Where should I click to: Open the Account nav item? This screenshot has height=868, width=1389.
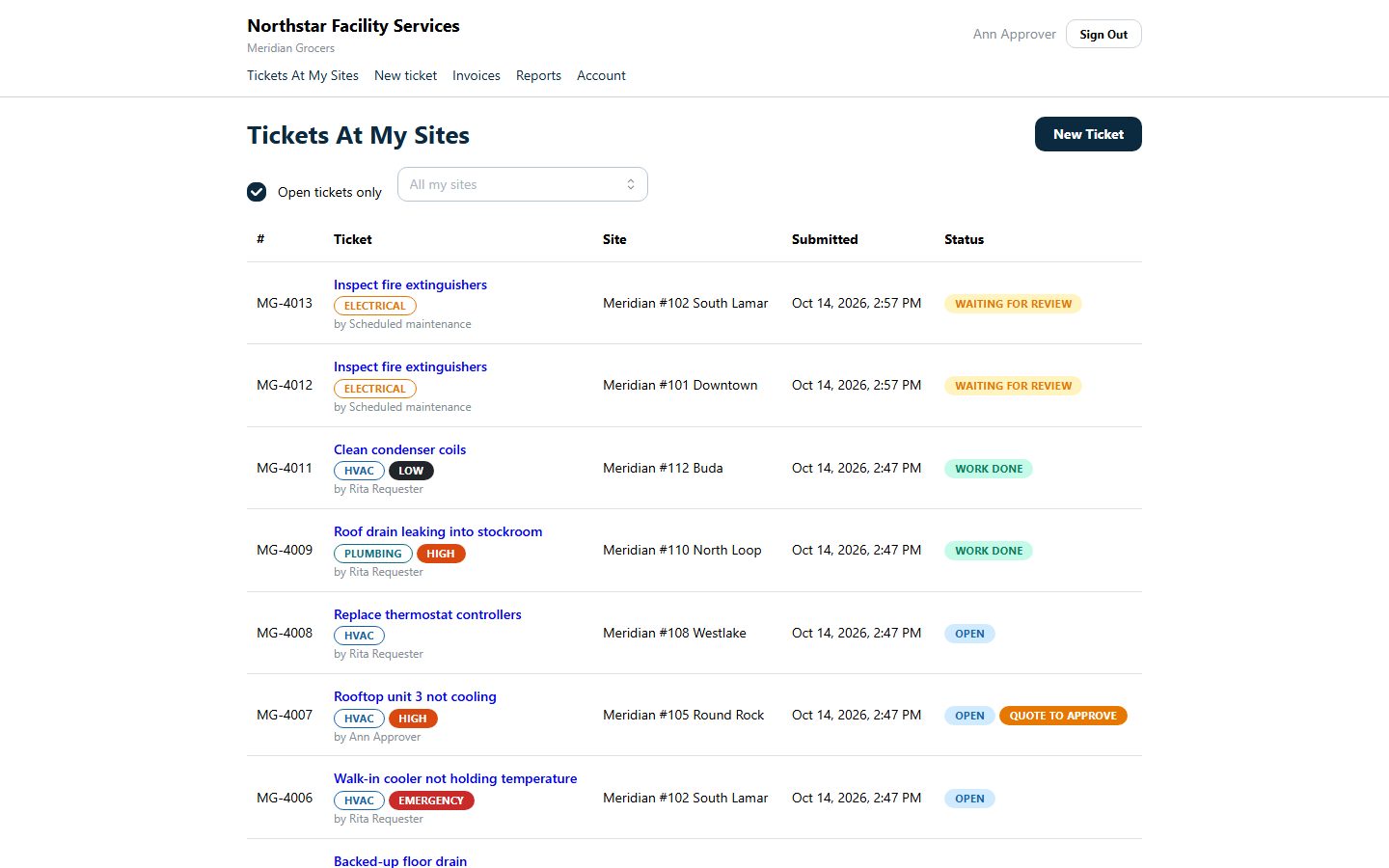[x=601, y=75]
